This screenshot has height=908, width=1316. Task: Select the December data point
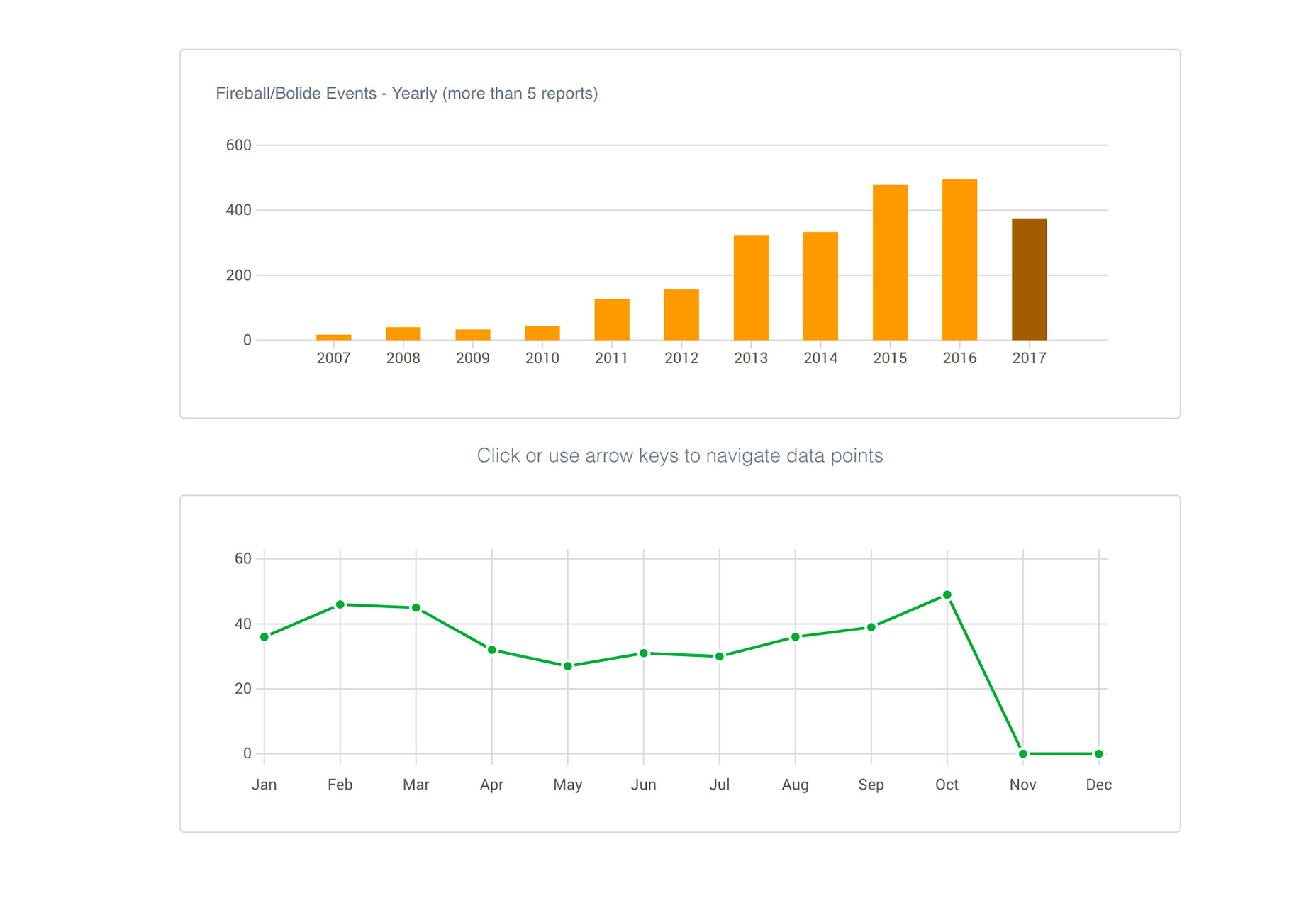pos(1099,753)
